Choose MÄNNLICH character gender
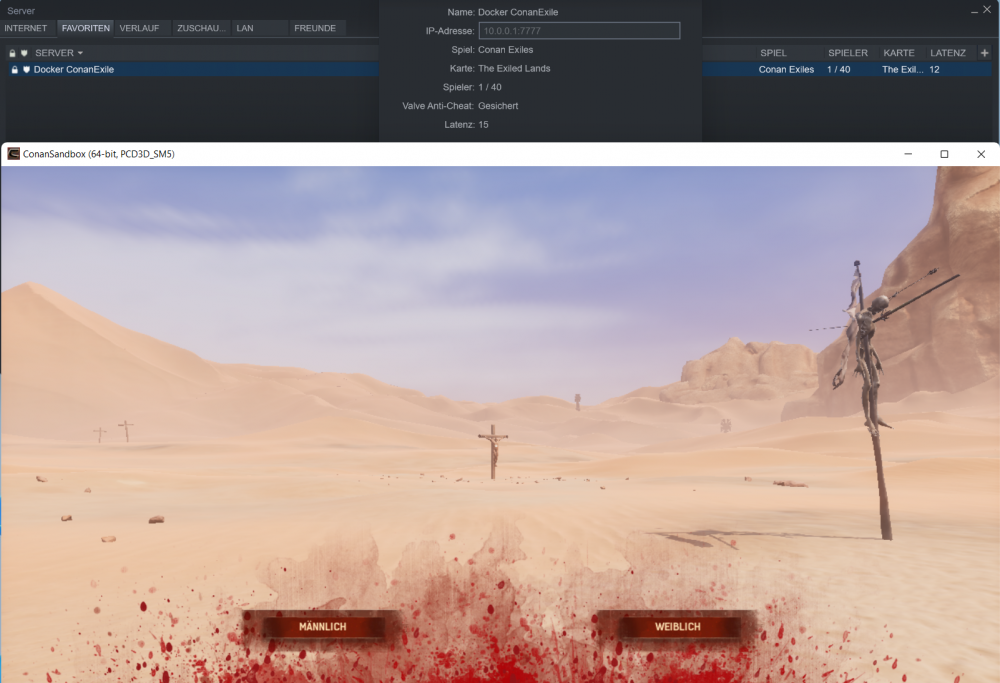This screenshot has height=683, width=1000. (323, 627)
